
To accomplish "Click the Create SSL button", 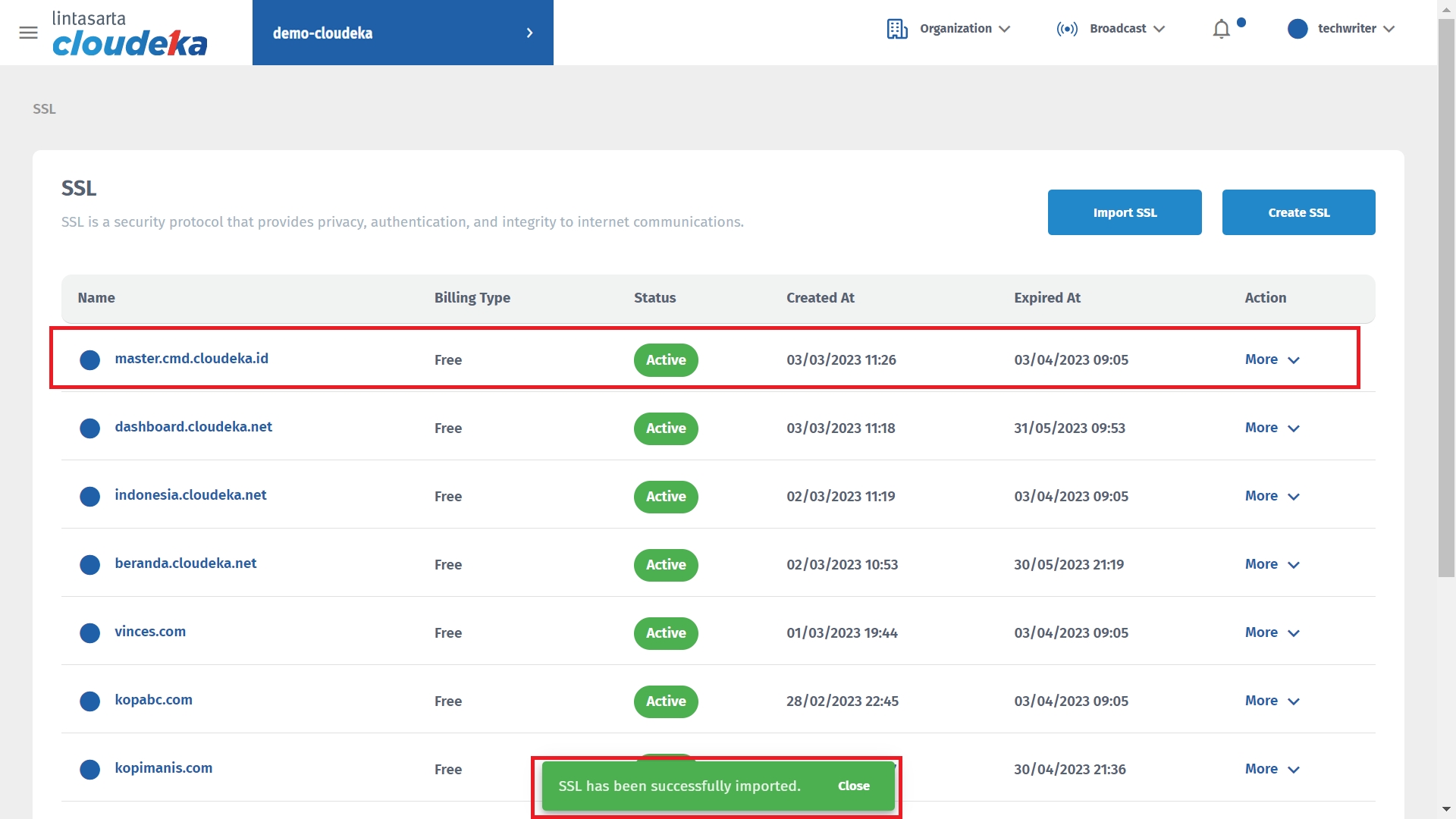I will coord(1298,212).
